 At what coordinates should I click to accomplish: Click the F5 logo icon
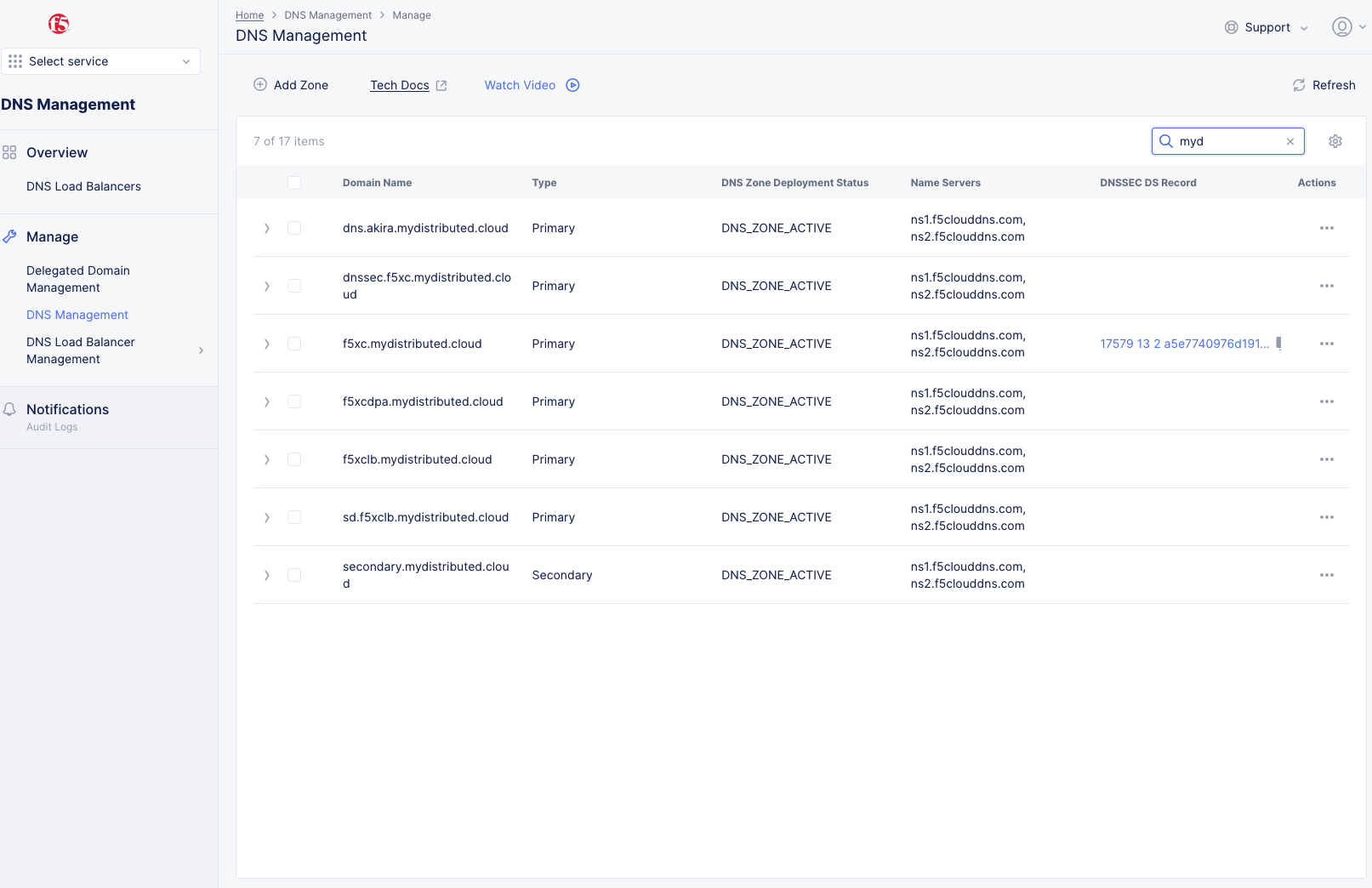tap(59, 24)
